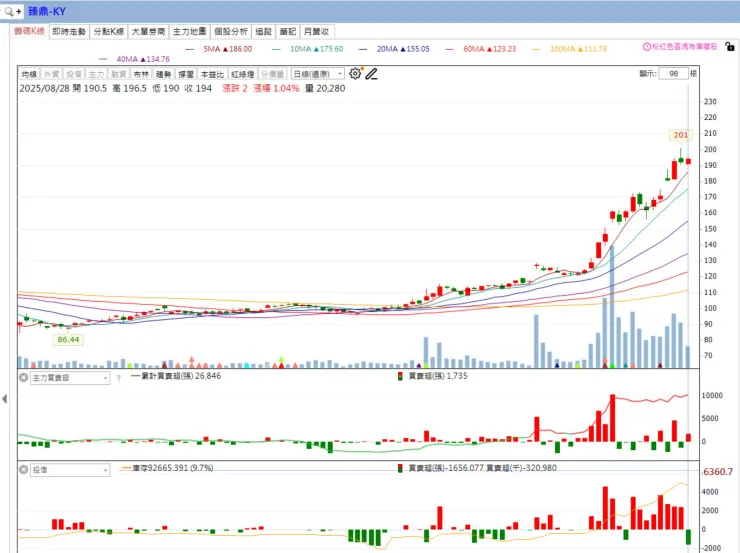Click the 10MA legend entry
This screenshot has height=553, width=740.
point(308,49)
